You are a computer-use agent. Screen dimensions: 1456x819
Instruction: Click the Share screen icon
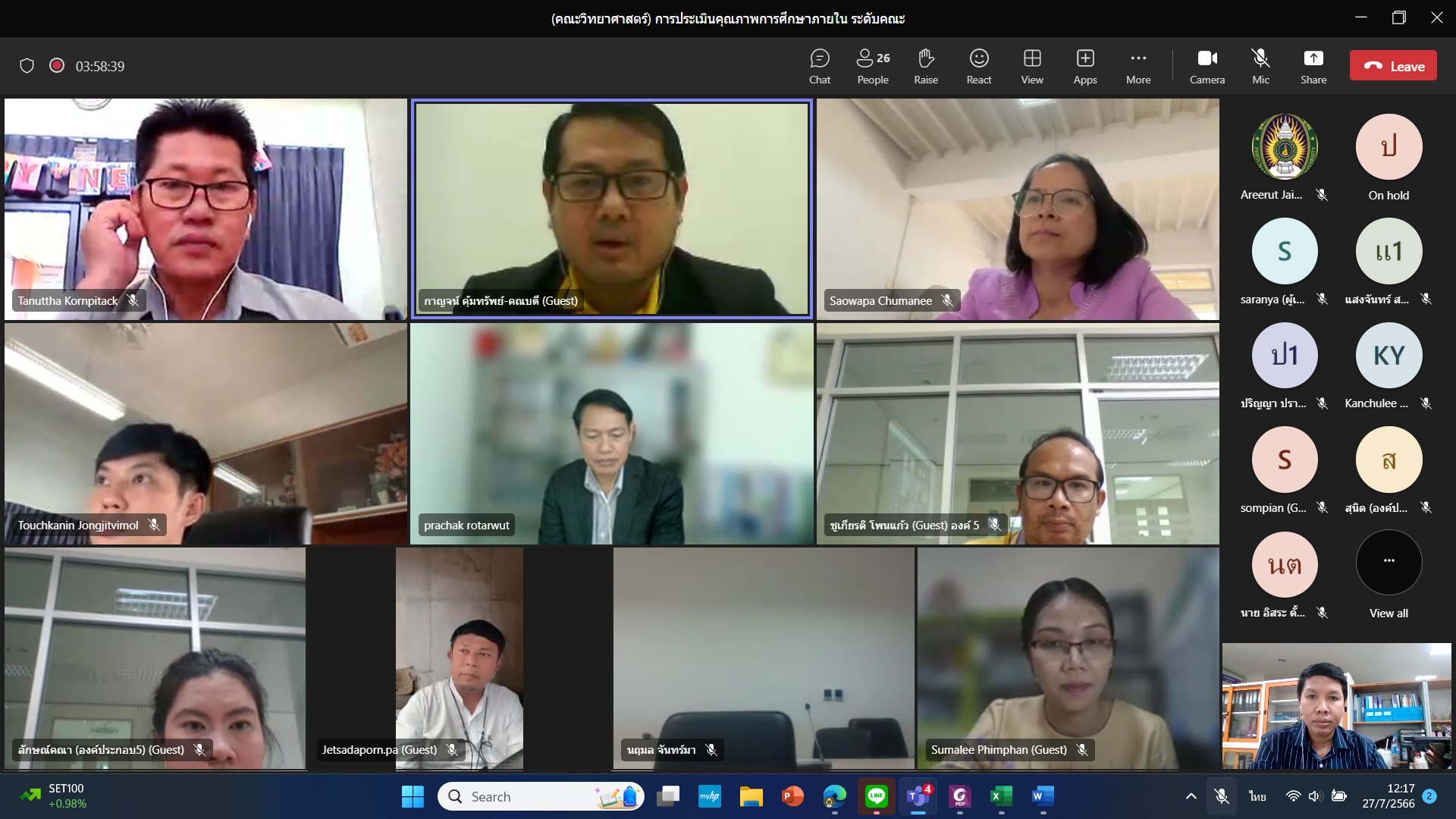pos(1313,66)
